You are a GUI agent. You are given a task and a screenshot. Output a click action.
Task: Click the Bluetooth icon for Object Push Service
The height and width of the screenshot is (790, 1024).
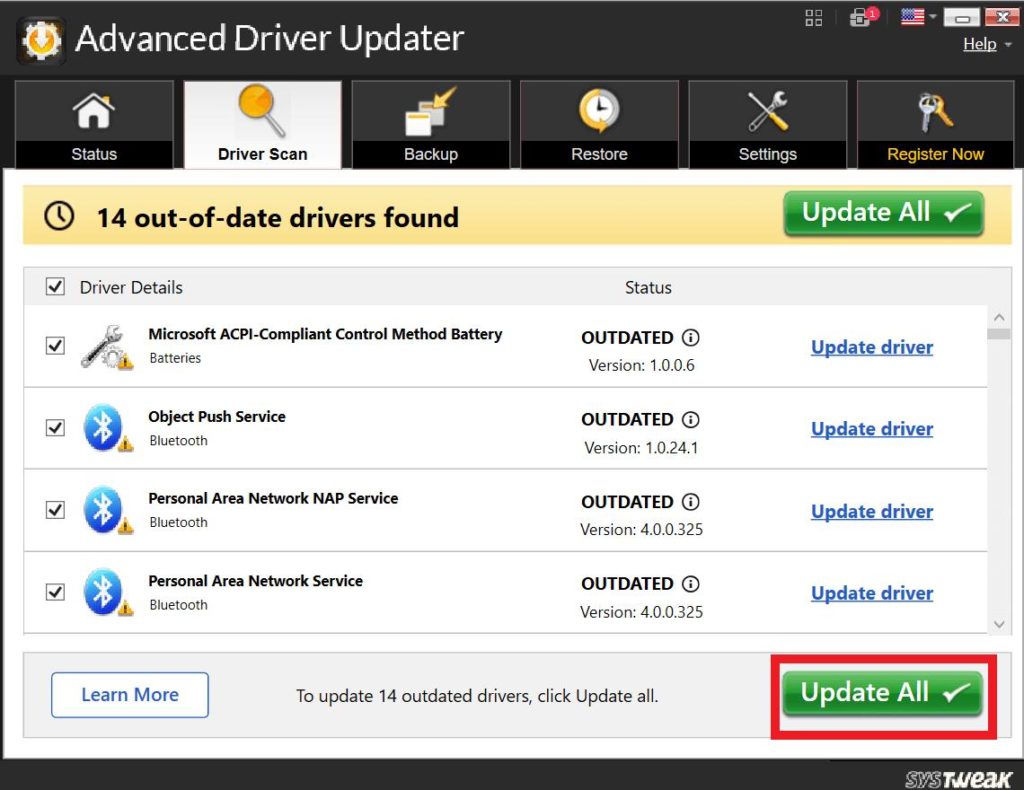point(103,428)
